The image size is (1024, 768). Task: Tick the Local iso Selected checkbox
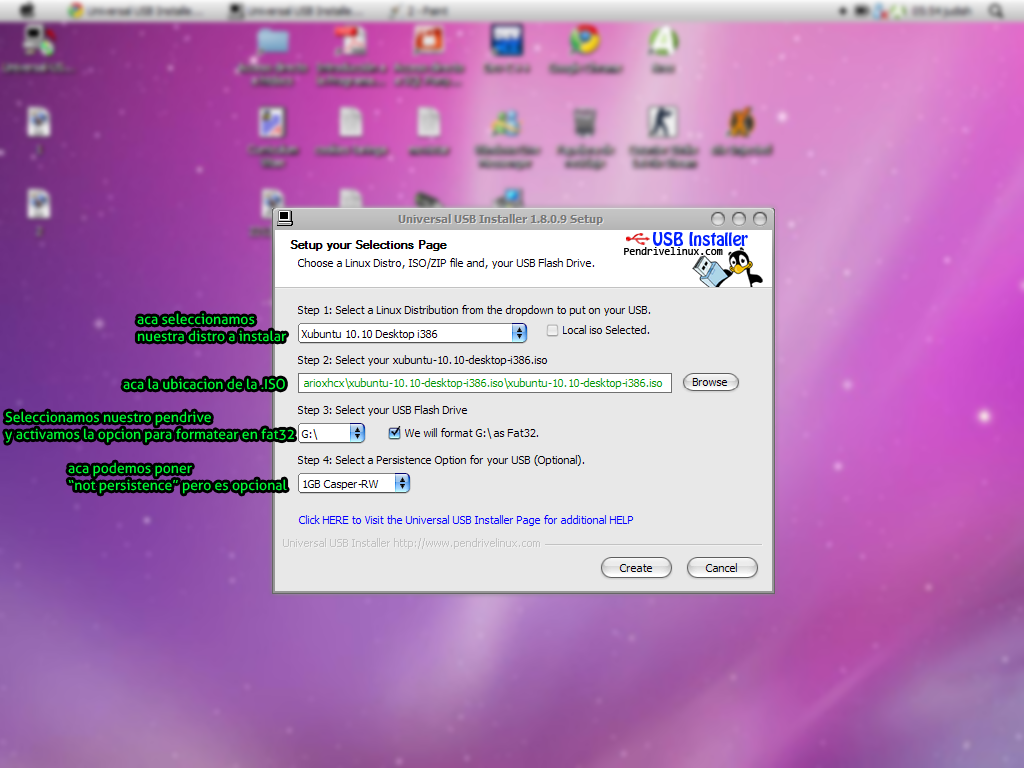point(552,330)
